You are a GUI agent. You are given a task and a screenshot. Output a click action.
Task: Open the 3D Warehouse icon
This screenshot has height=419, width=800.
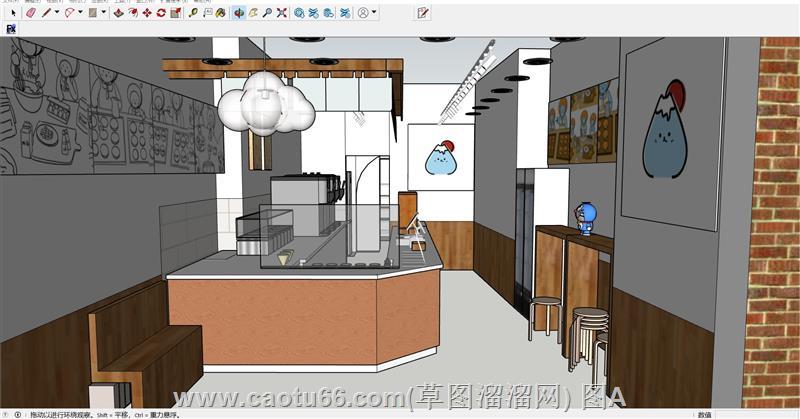tap(299, 13)
